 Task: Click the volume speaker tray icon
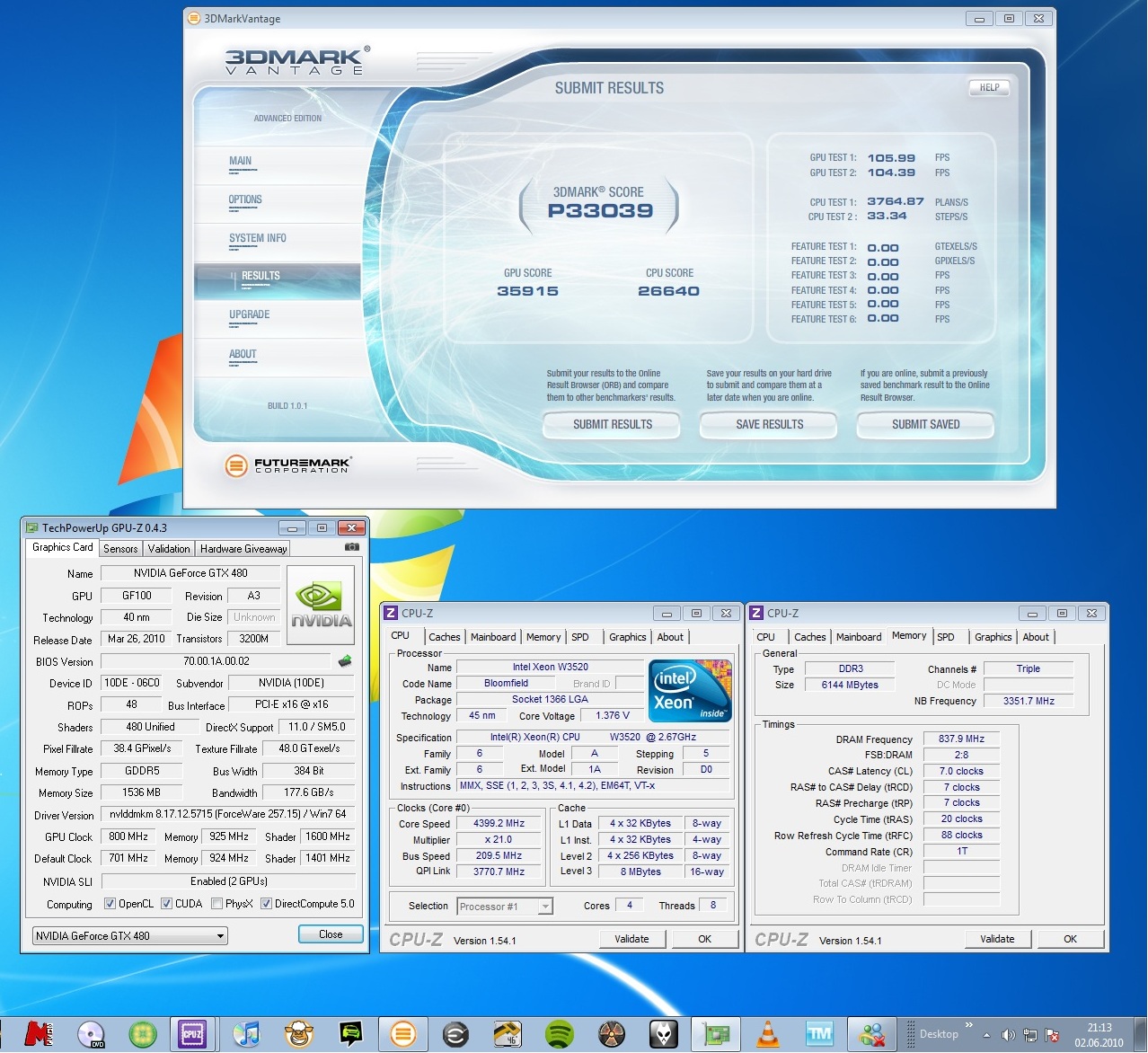pyautogui.click(x=1008, y=1035)
